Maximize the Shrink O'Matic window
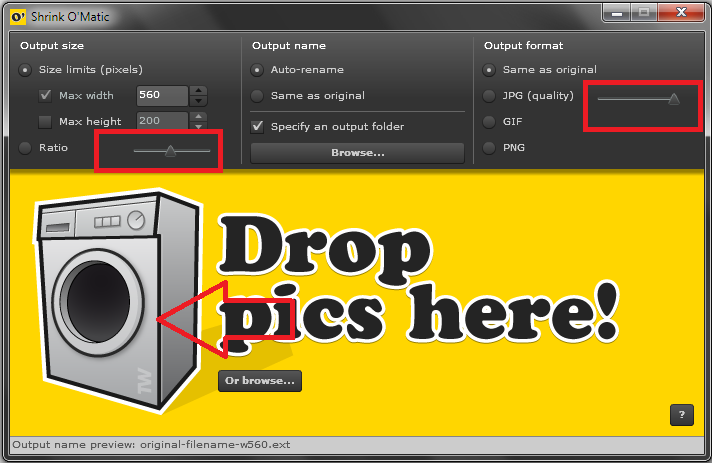This screenshot has height=463, width=712. pyautogui.click(x=643, y=13)
